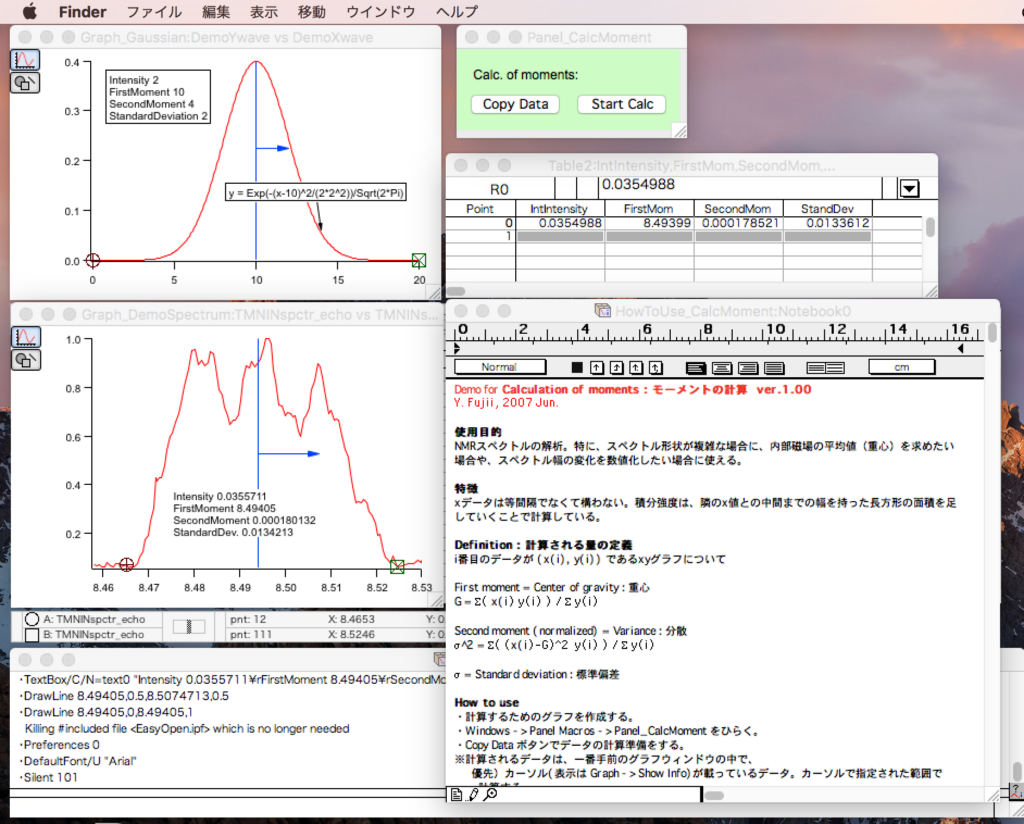Select cursor A round marker in info panel
The width and height of the screenshot is (1024, 824).
tap(32, 619)
